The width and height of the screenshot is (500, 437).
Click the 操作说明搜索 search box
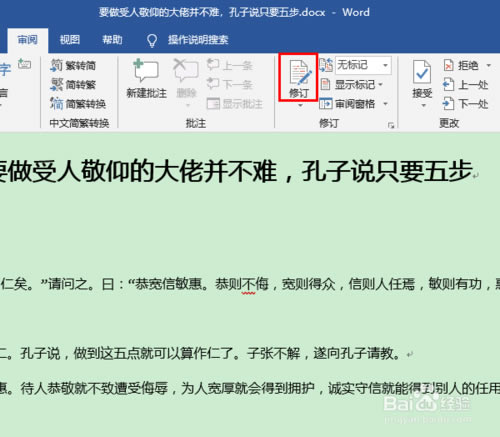[198, 40]
